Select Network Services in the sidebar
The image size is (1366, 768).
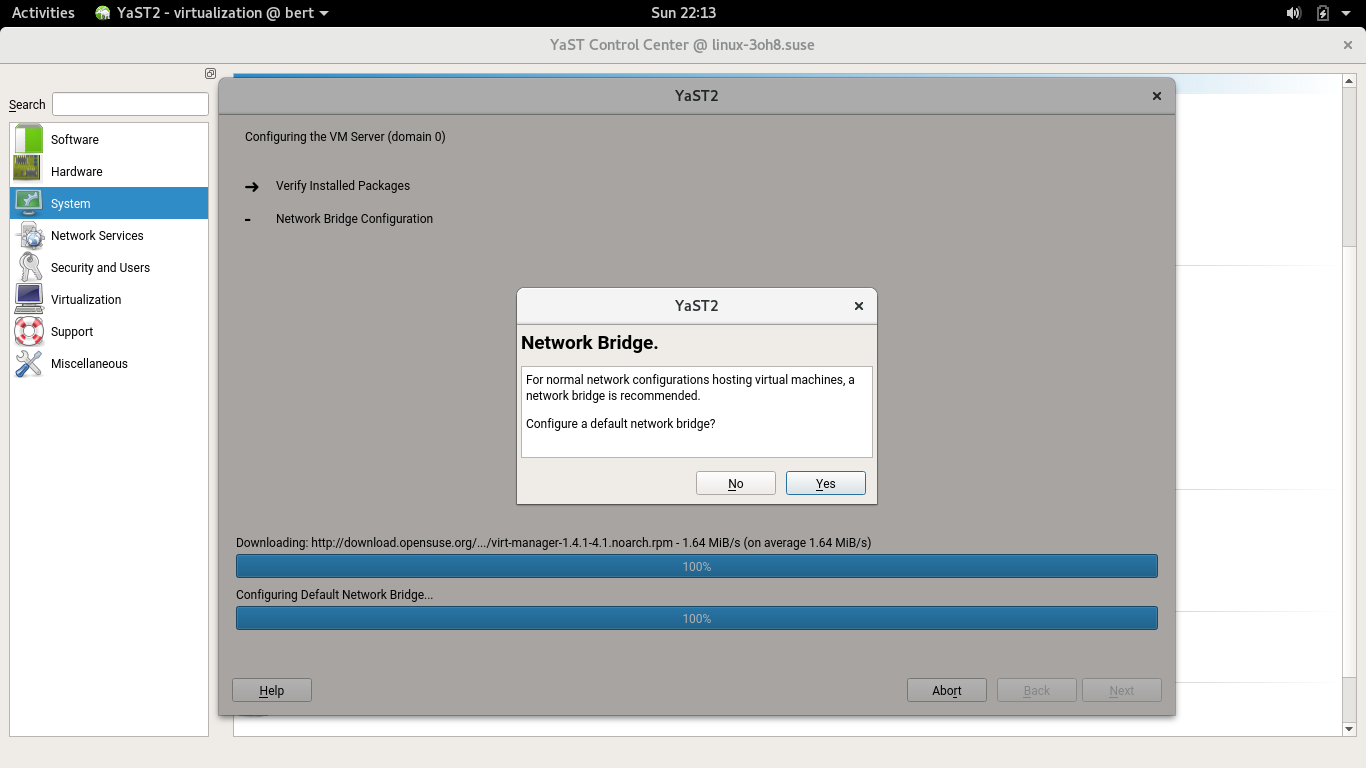(109, 235)
